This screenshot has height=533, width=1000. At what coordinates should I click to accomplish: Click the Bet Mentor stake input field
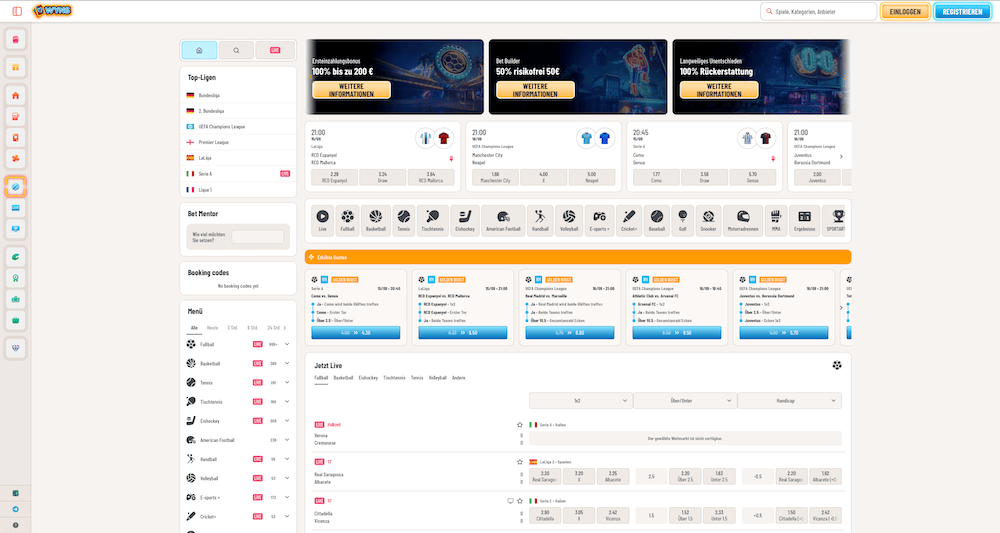click(257, 237)
